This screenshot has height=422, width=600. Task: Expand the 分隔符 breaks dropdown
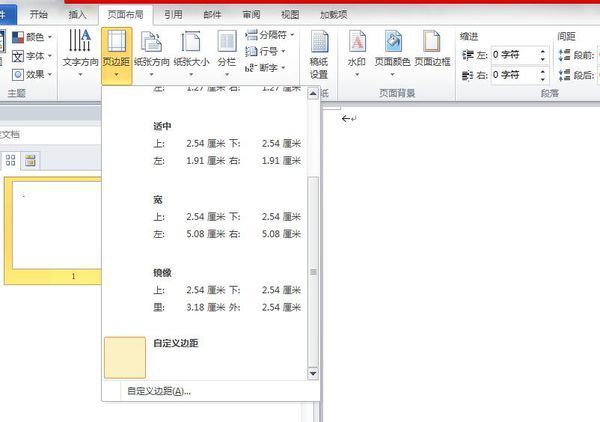pyautogui.click(x=272, y=35)
